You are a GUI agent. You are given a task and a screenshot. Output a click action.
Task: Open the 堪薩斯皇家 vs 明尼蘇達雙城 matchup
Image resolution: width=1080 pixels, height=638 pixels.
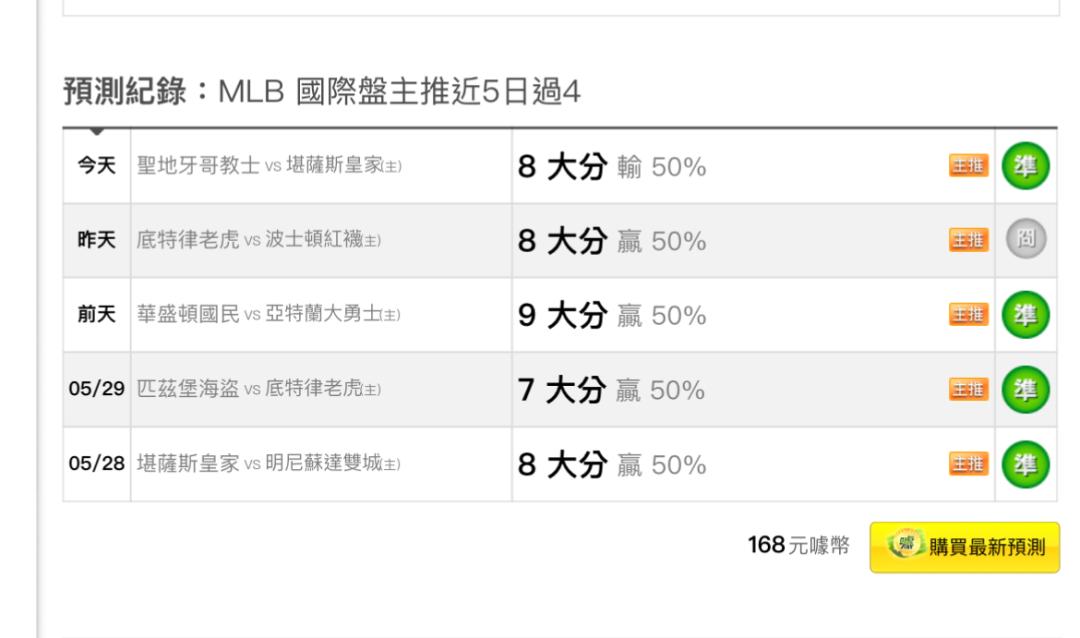(268, 463)
